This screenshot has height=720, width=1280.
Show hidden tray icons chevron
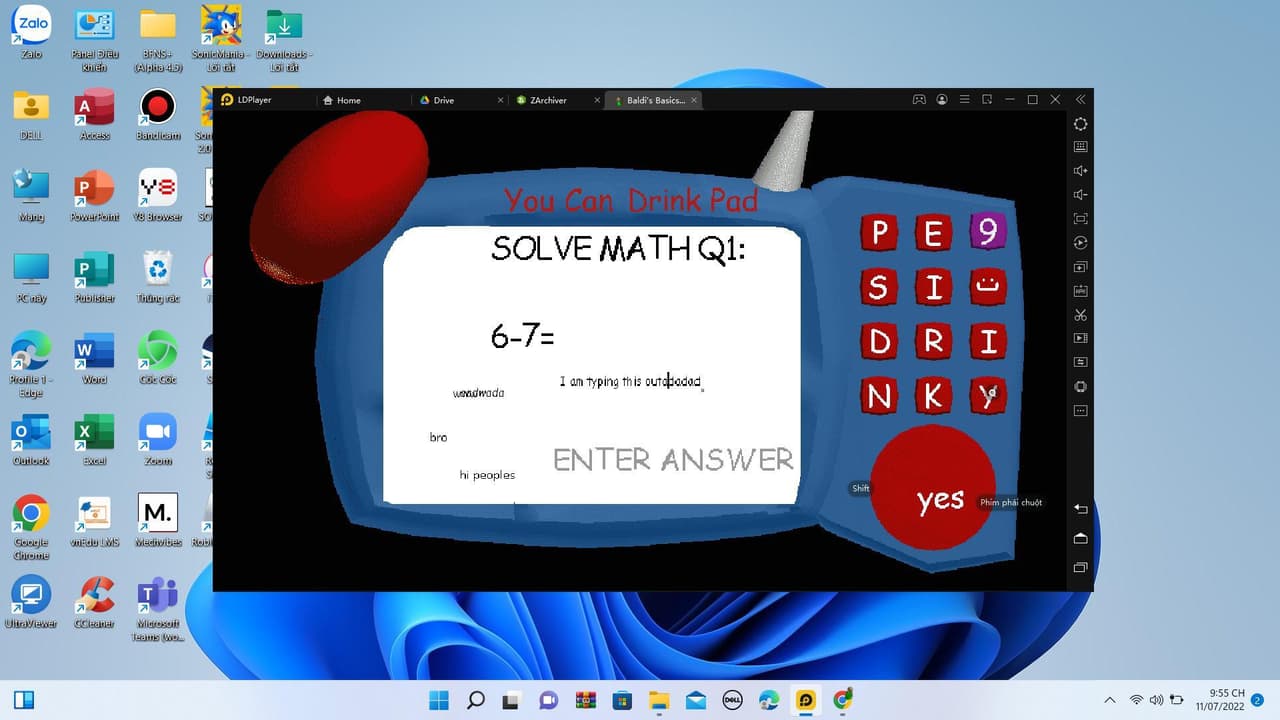tap(1110, 700)
